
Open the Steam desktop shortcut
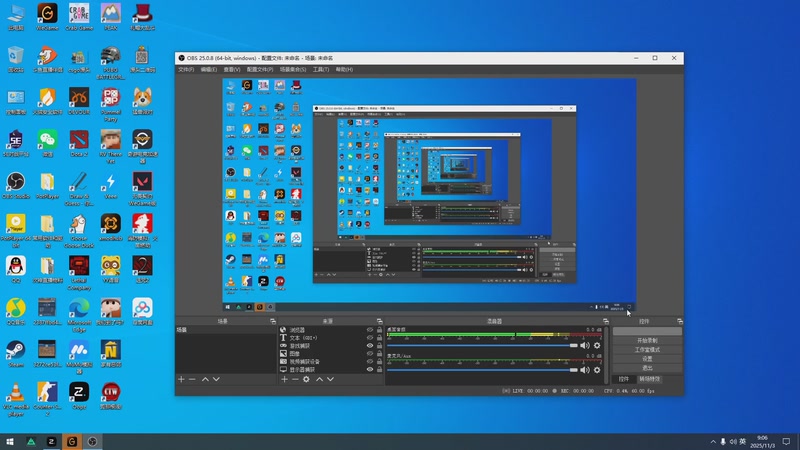point(16,354)
